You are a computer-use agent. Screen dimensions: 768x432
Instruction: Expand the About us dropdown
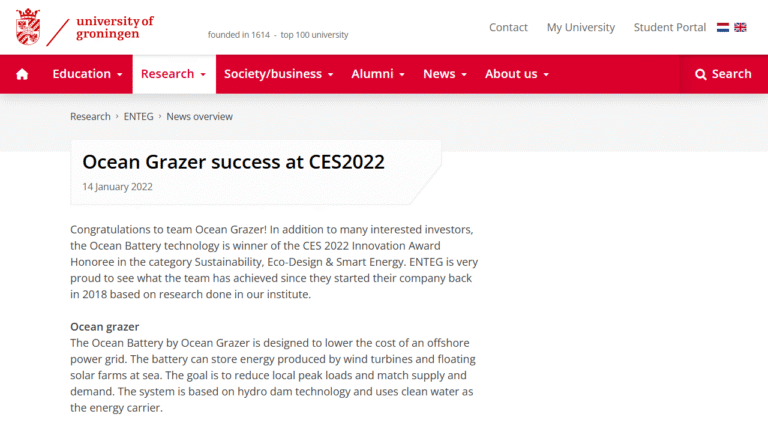(x=516, y=74)
